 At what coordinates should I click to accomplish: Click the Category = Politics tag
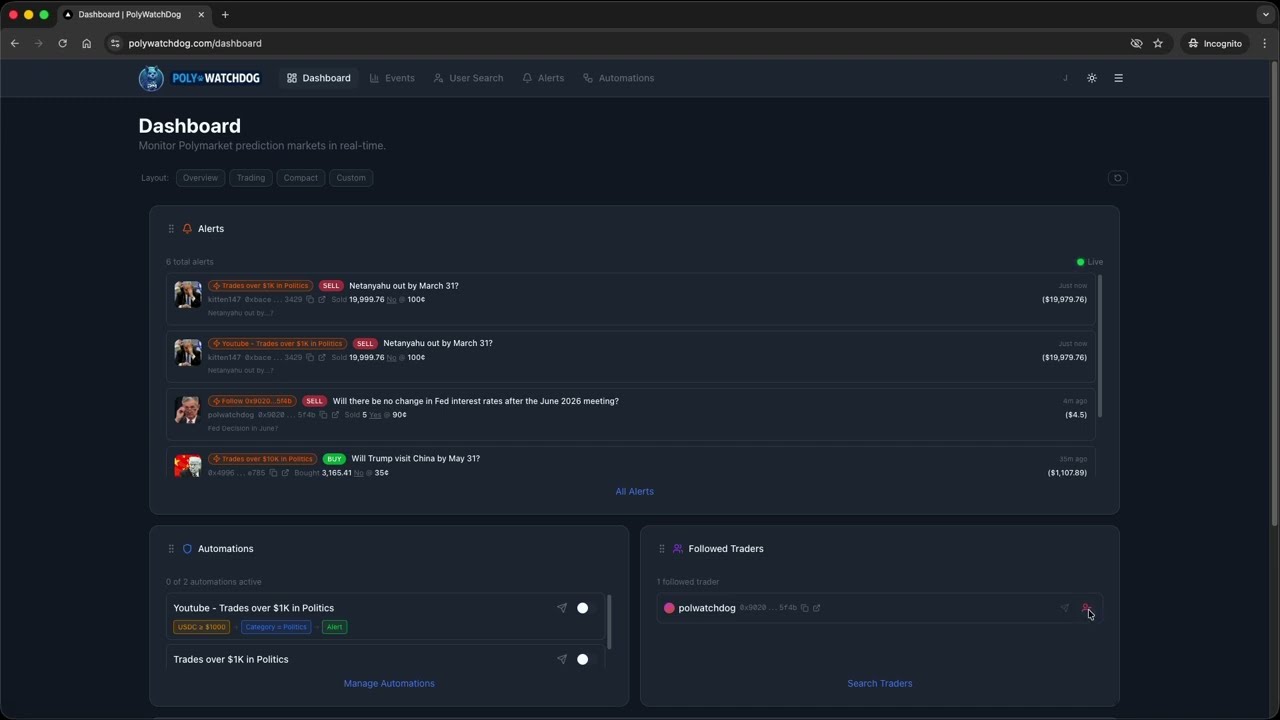coord(276,627)
